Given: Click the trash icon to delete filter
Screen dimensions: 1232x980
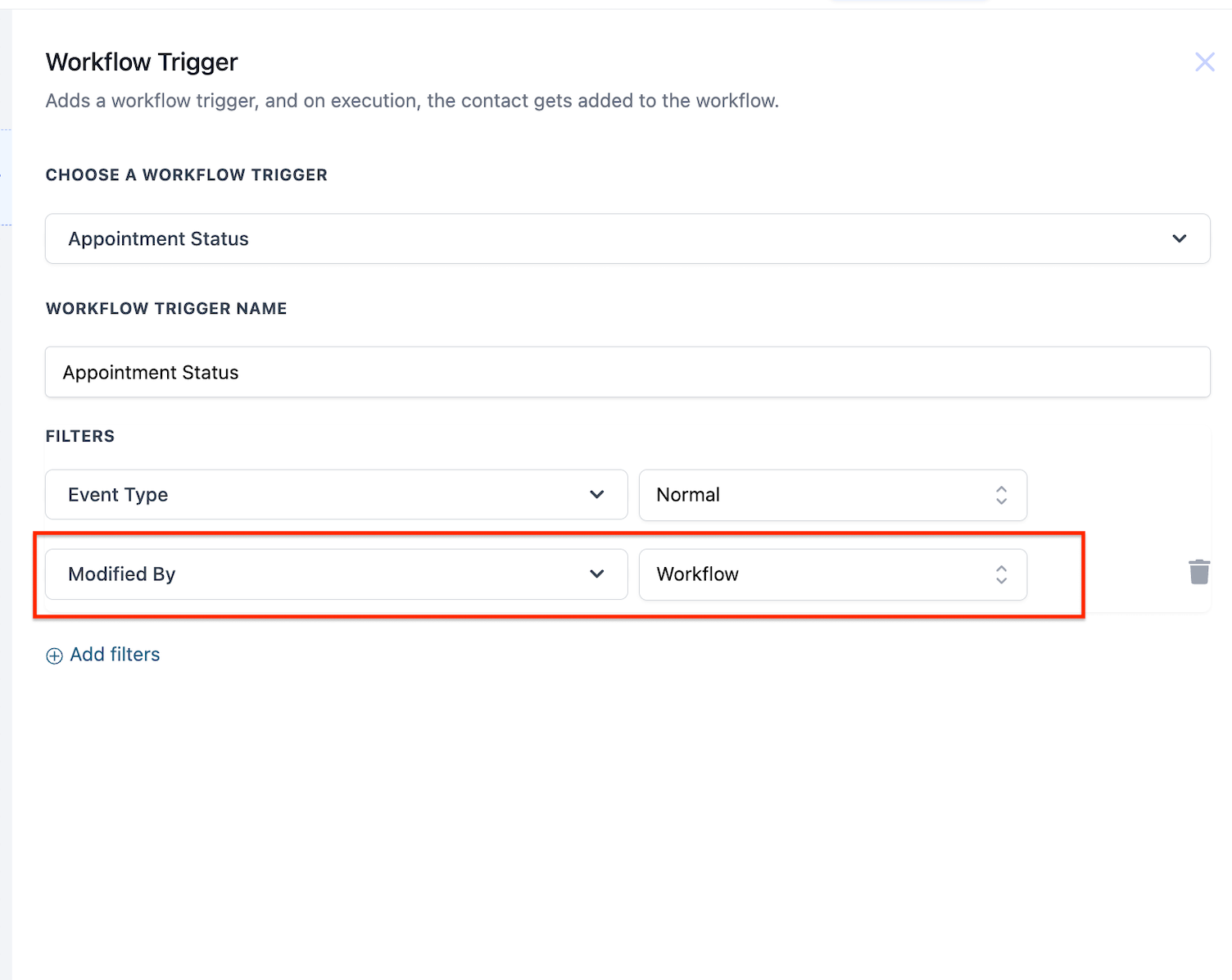Looking at the screenshot, I should (x=1198, y=572).
